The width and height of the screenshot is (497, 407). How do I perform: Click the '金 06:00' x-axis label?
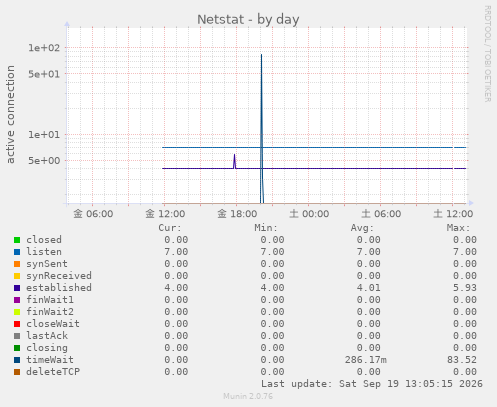pyautogui.click(x=93, y=214)
